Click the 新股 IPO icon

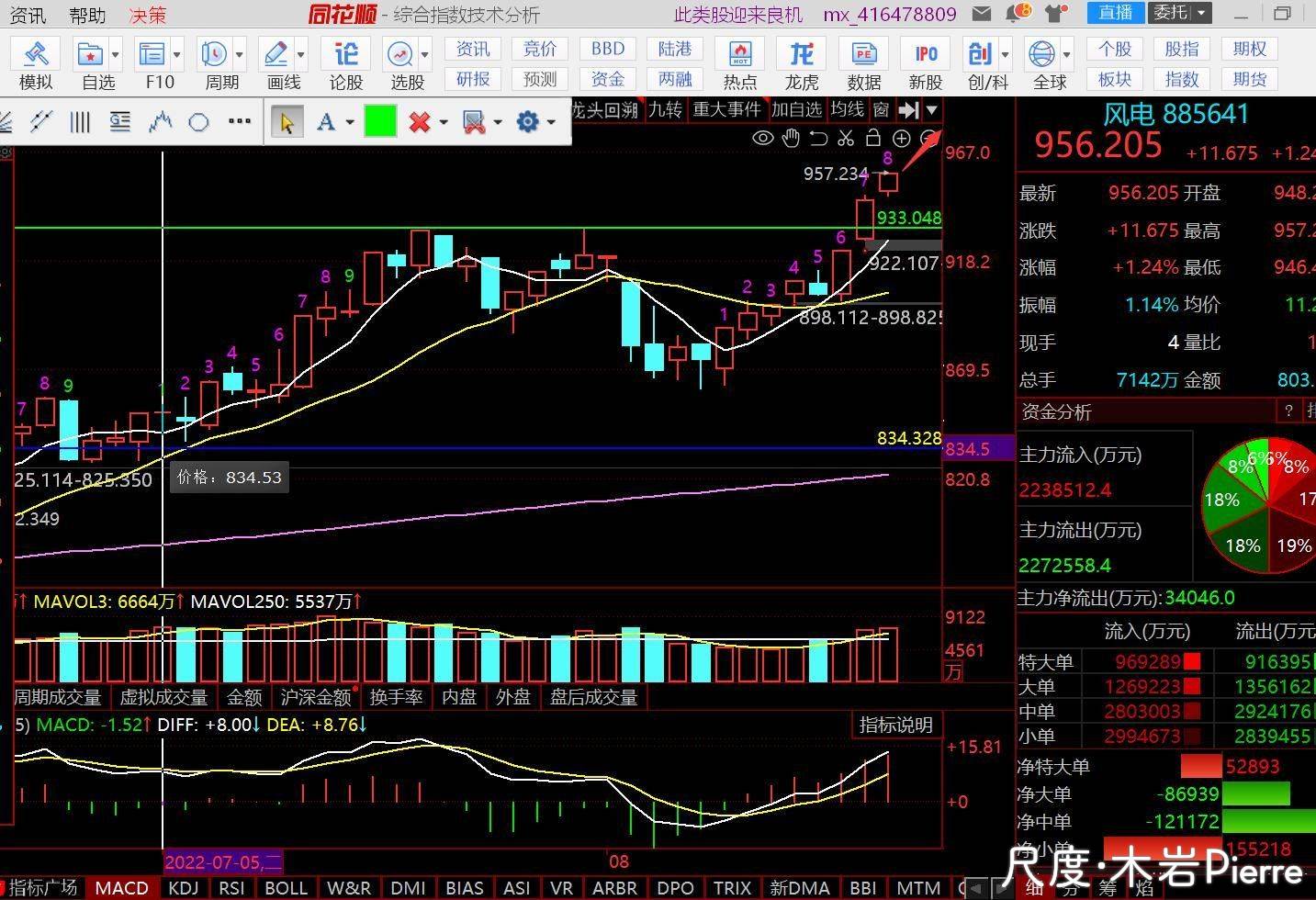(926, 63)
